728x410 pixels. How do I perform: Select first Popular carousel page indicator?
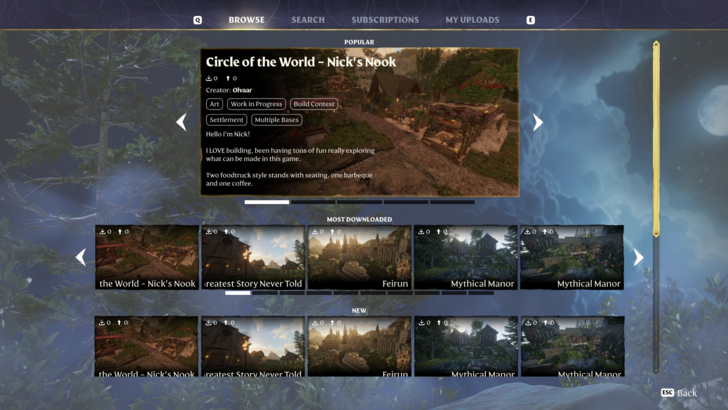[266, 202]
